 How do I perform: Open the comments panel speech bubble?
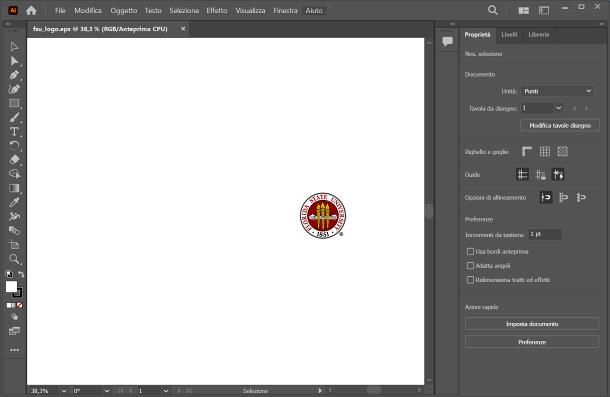[447, 41]
